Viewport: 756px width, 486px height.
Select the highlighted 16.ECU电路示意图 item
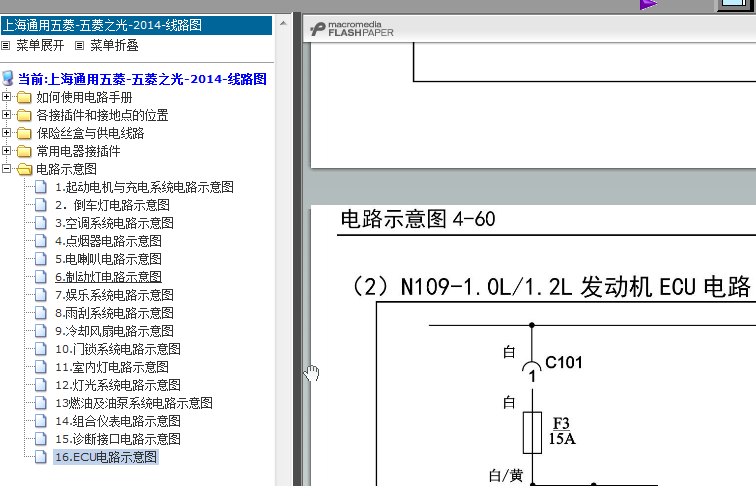106,457
